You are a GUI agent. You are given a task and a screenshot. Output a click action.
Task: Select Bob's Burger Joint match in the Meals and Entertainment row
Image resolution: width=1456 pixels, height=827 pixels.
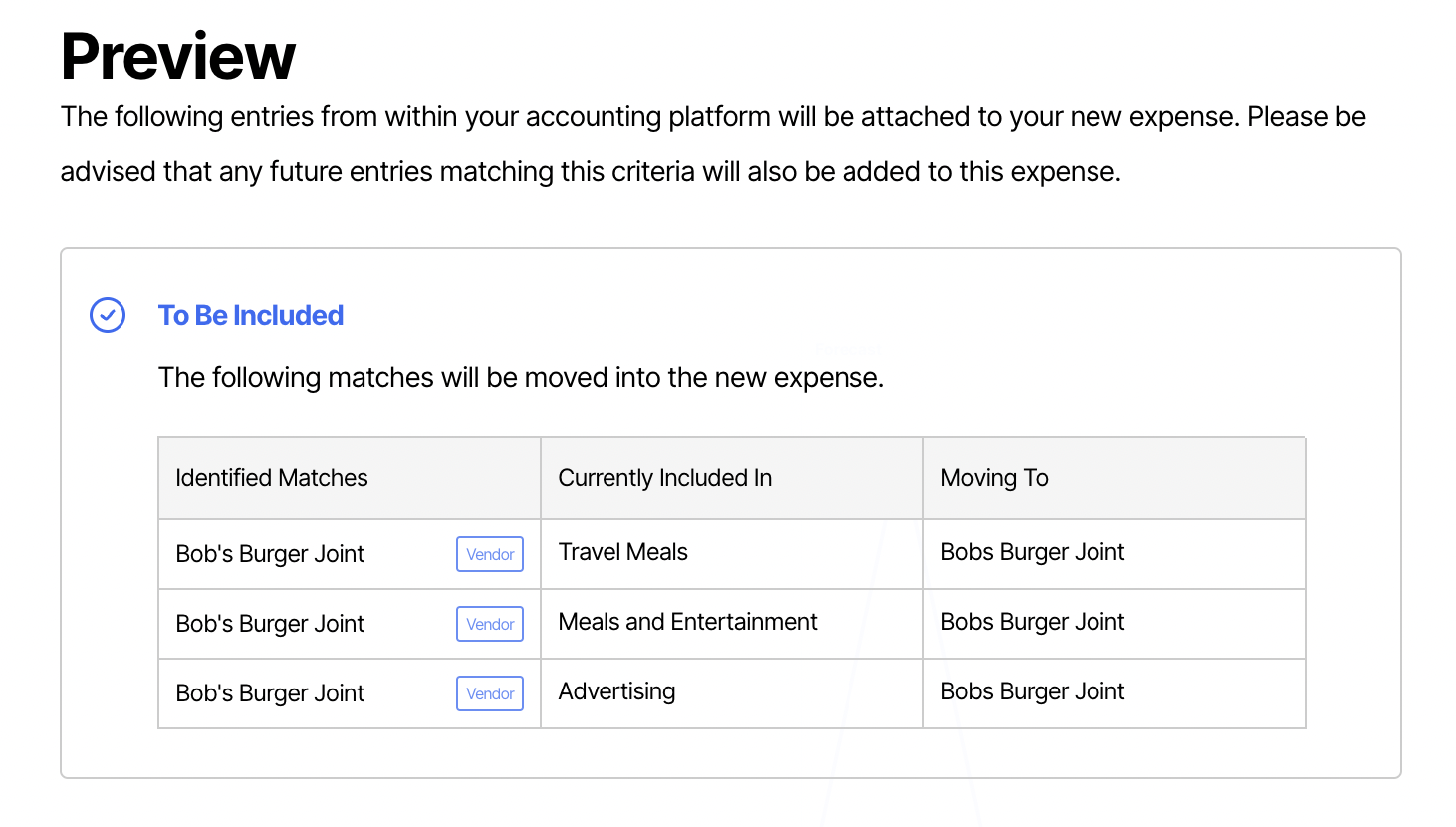tap(270, 624)
